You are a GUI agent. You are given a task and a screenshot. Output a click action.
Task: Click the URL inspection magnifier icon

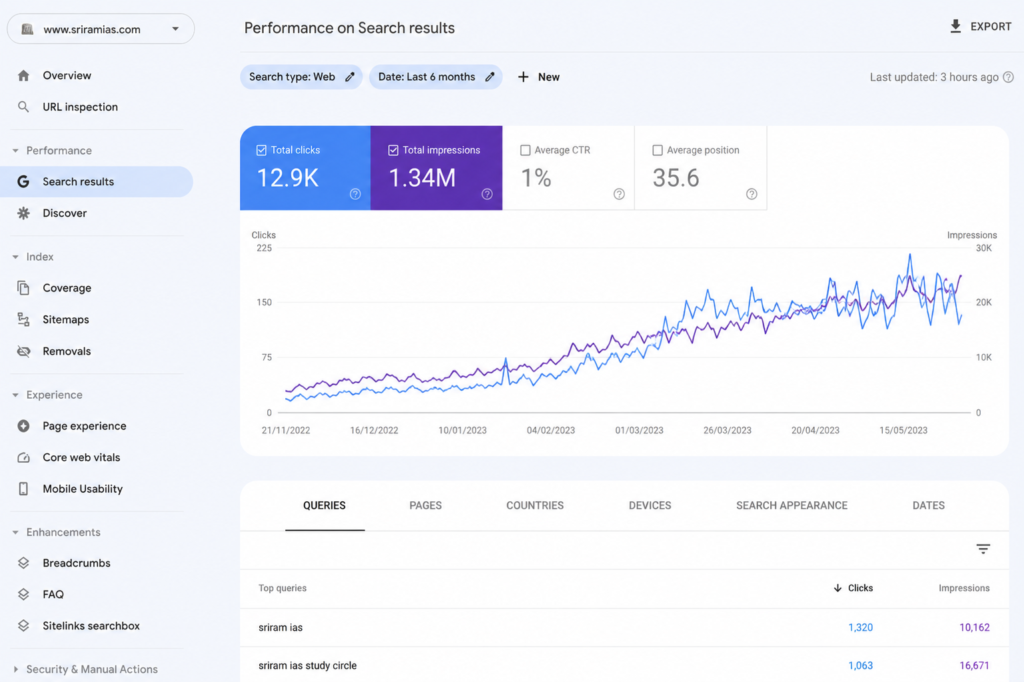click(24, 106)
